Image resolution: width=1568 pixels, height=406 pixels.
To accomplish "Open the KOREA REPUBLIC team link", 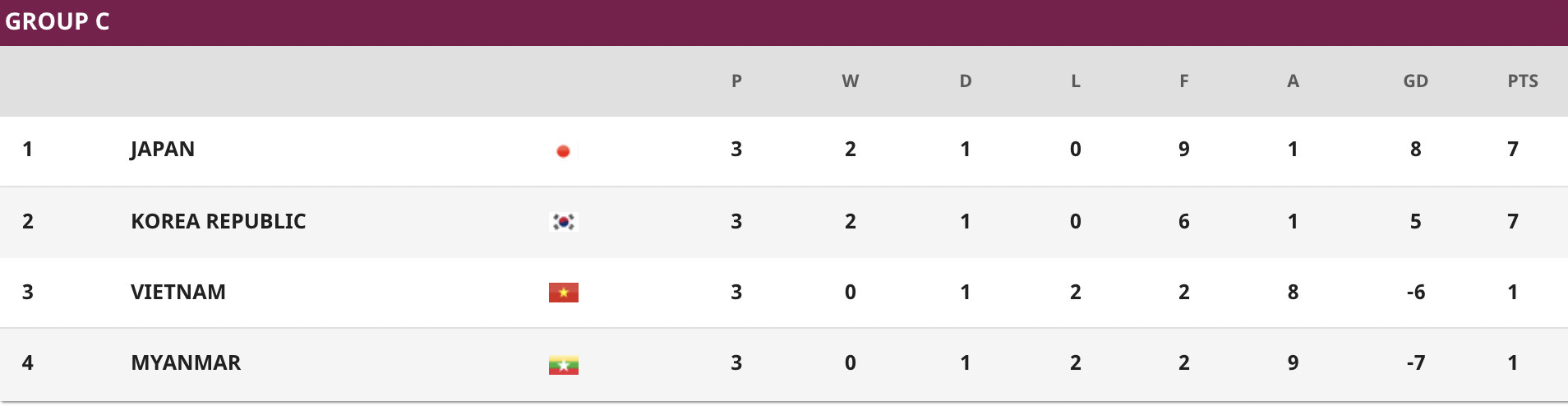I will (219, 221).
